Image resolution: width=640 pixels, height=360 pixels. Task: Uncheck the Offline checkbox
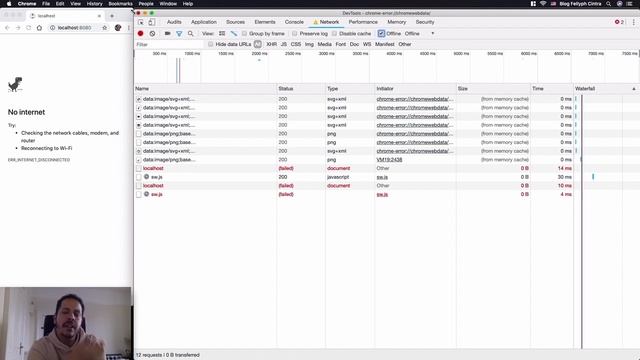[381, 33]
